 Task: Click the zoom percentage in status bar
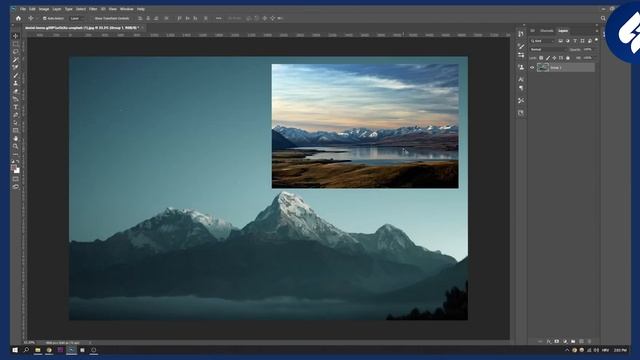coord(29,342)
